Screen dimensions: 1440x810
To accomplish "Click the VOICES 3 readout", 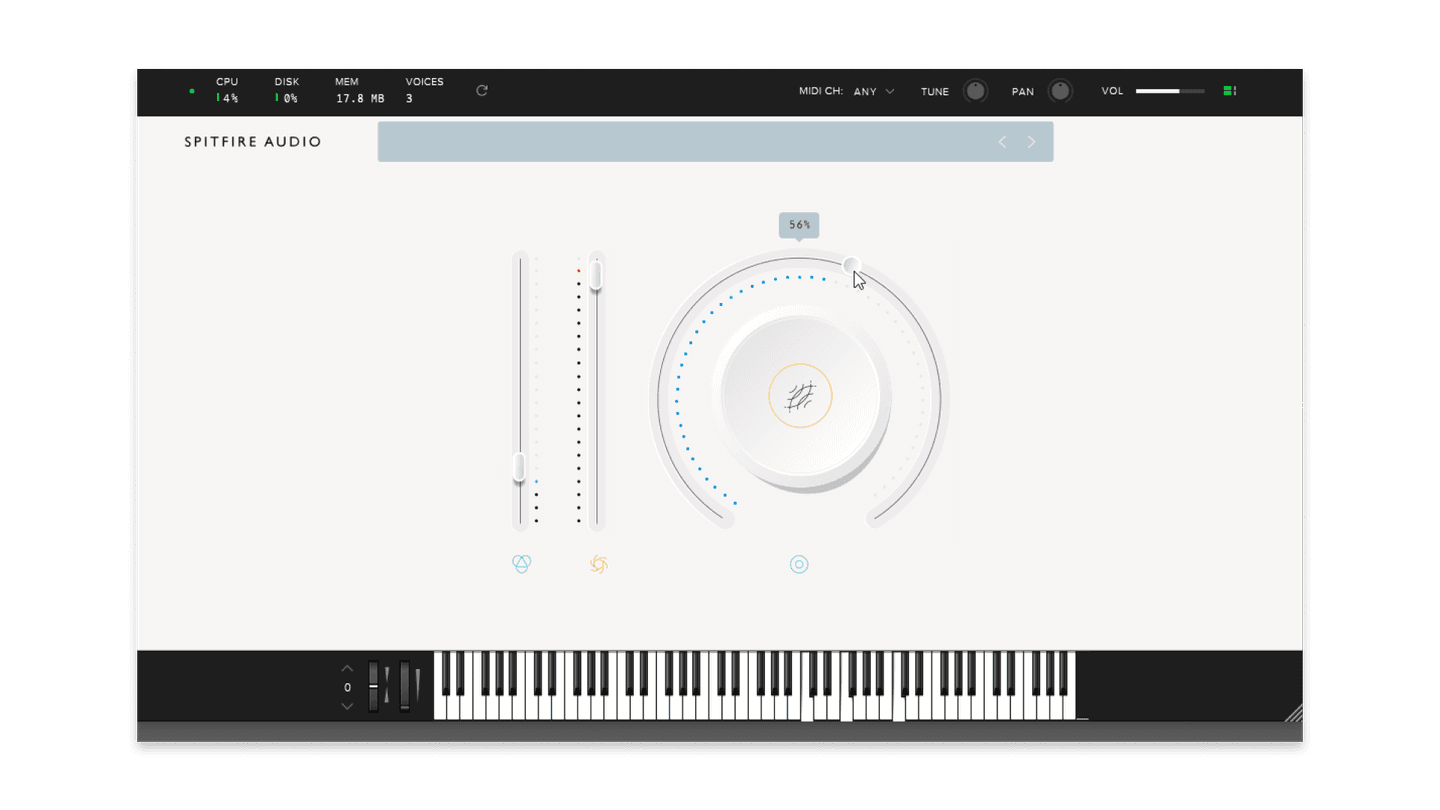I will [424, 90].
